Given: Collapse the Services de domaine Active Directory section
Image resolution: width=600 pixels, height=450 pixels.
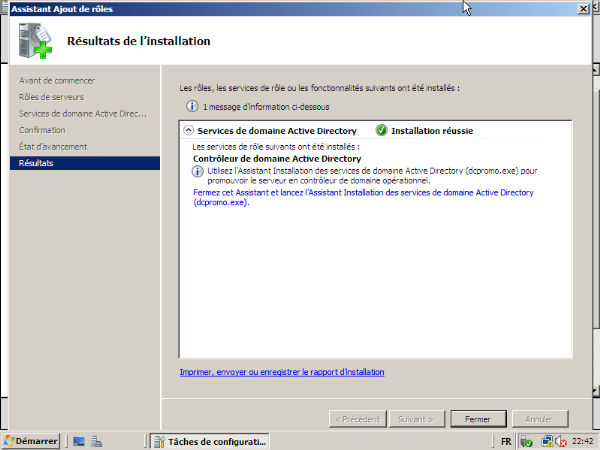Looking at the screenshot, I should 188,130.
